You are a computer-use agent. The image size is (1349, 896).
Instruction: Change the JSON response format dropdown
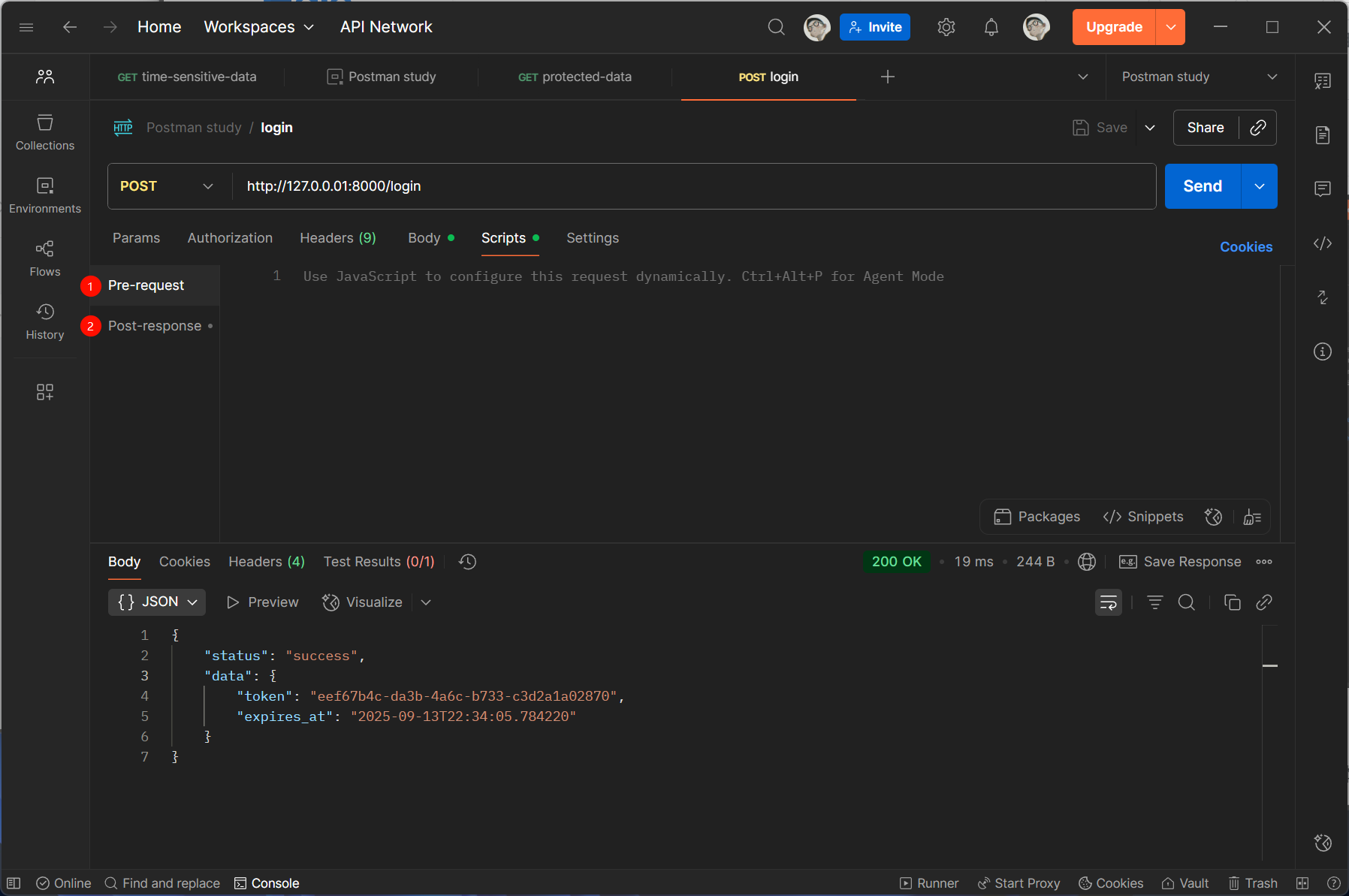157,602
